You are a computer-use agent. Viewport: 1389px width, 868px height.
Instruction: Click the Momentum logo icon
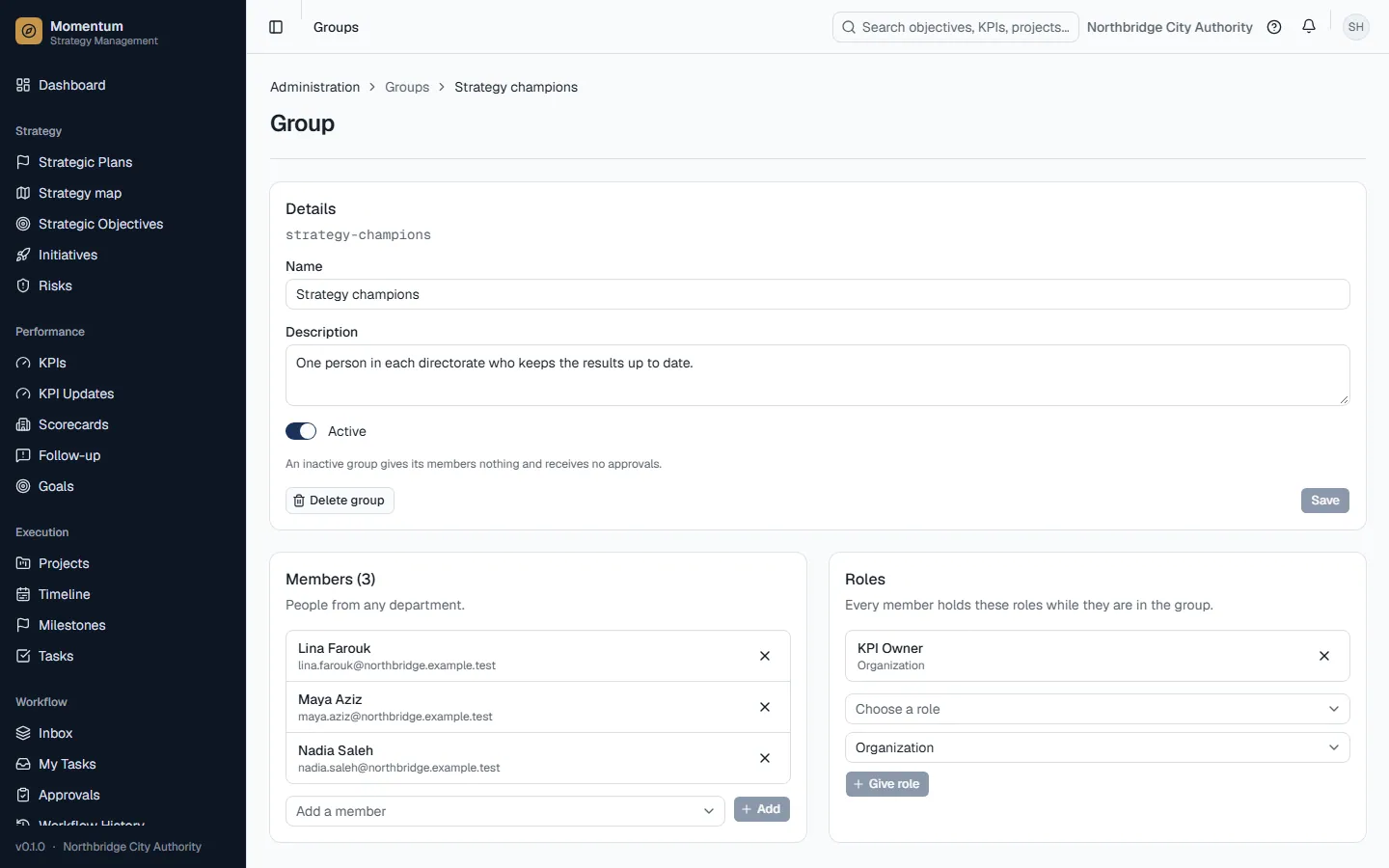click(x=29, y=32)
